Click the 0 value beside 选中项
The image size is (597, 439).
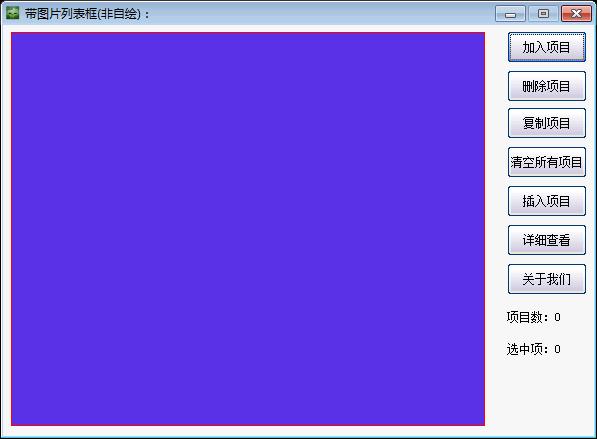[557, 349]
